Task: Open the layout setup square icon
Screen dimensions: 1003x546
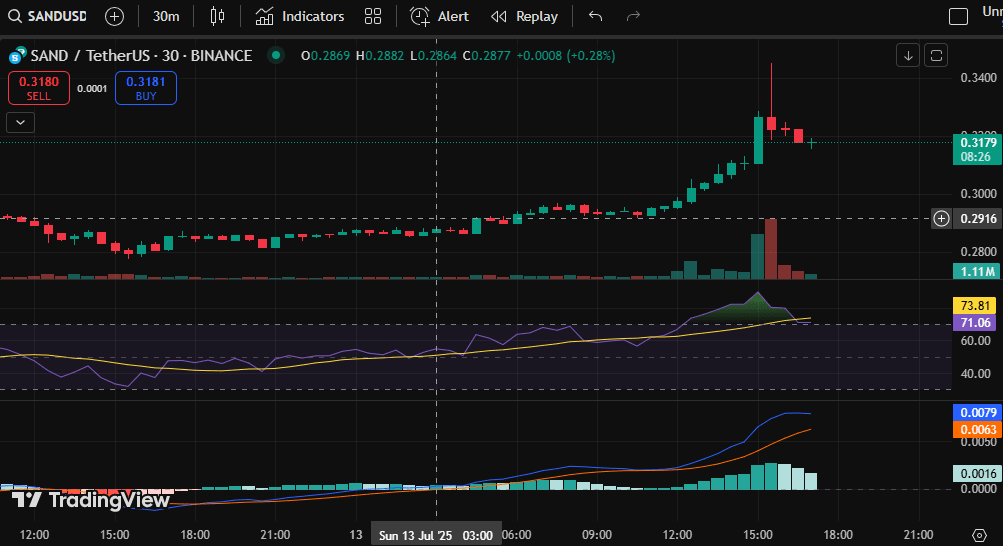Action: [958, 17]
